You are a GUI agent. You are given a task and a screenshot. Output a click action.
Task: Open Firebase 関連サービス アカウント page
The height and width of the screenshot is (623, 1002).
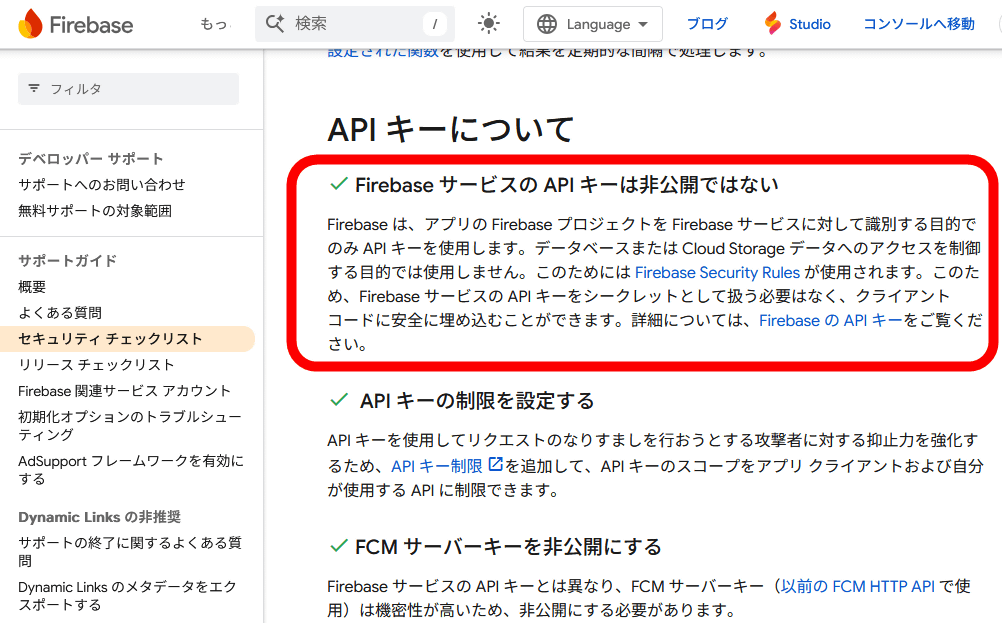124,391
